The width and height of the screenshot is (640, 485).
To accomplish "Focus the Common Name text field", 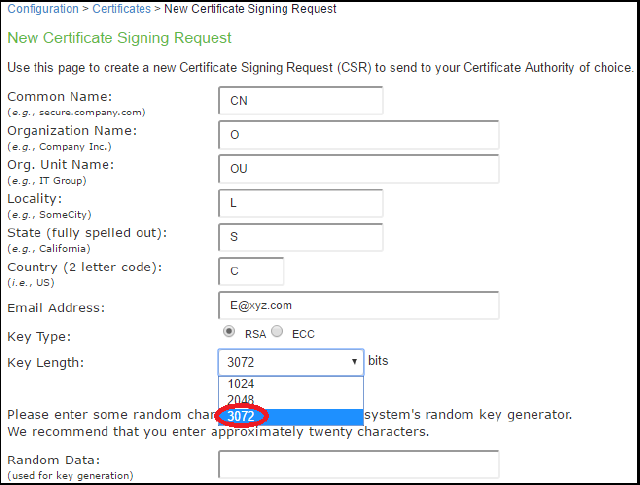I will coord(300,101).
